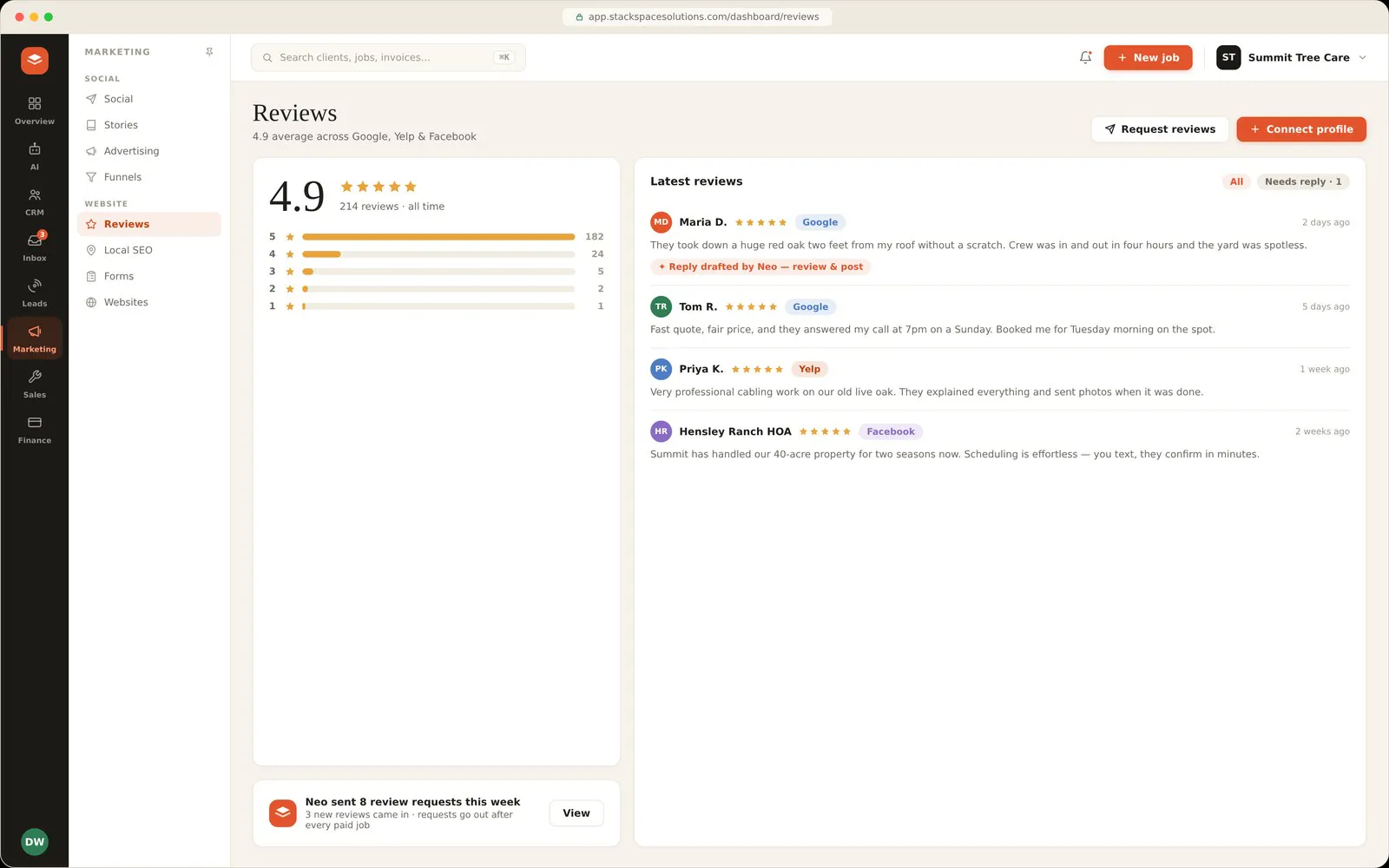Click Priya K.'s PK avatar

point(661,369)
